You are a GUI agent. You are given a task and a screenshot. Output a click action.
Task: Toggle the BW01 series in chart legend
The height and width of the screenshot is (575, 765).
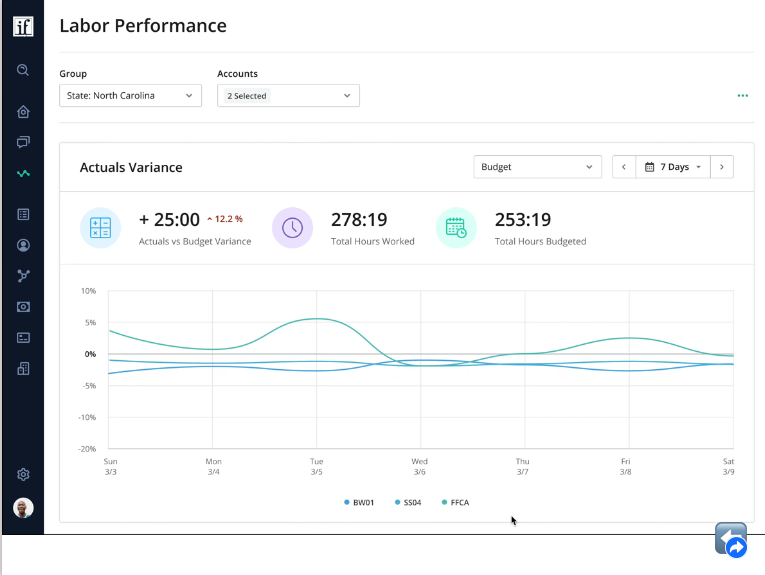[358, 502]
